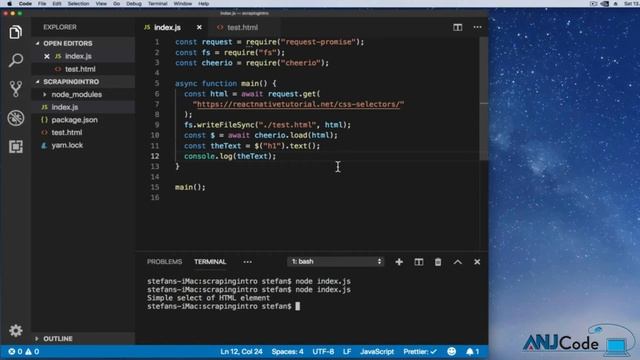The image size is (640, 360).
Task: Open the Terminal menu in menu bar
Action: (x=158, y=4)
